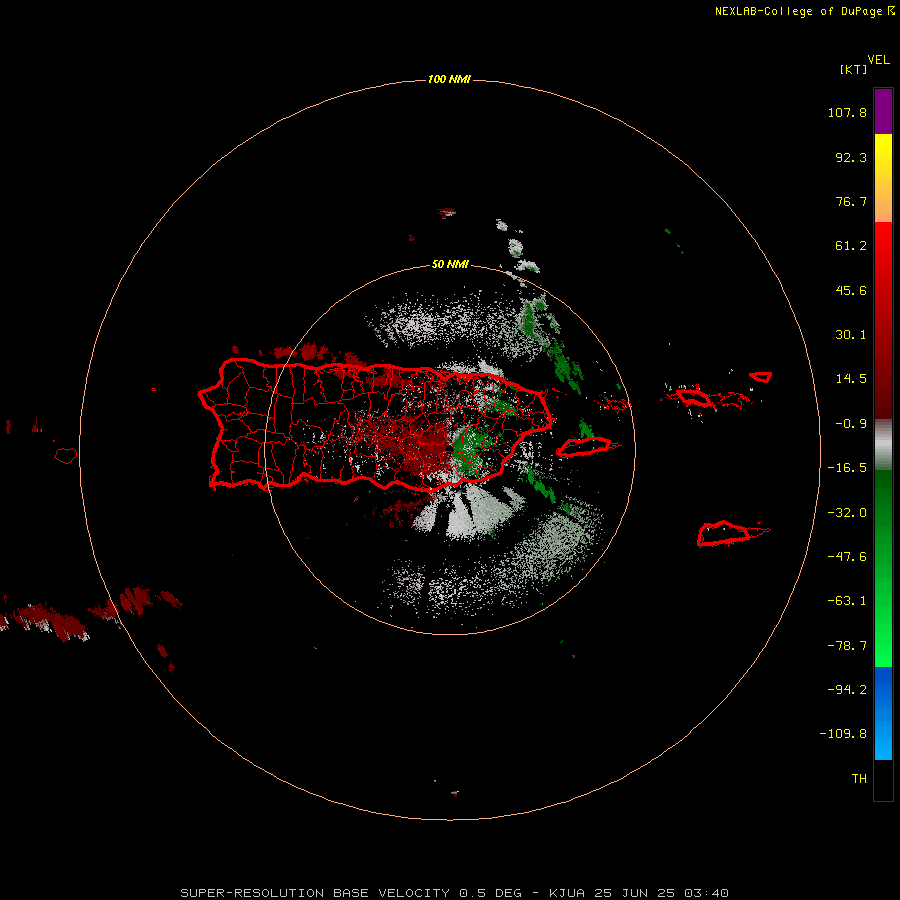
Task: Pick the black TH segment of the color bar
Action: [x=883, y=780]
